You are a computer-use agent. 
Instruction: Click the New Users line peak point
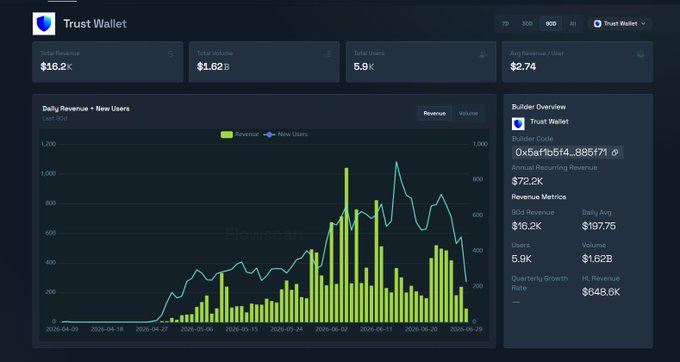pyautogui.click(x=396, y=162)
